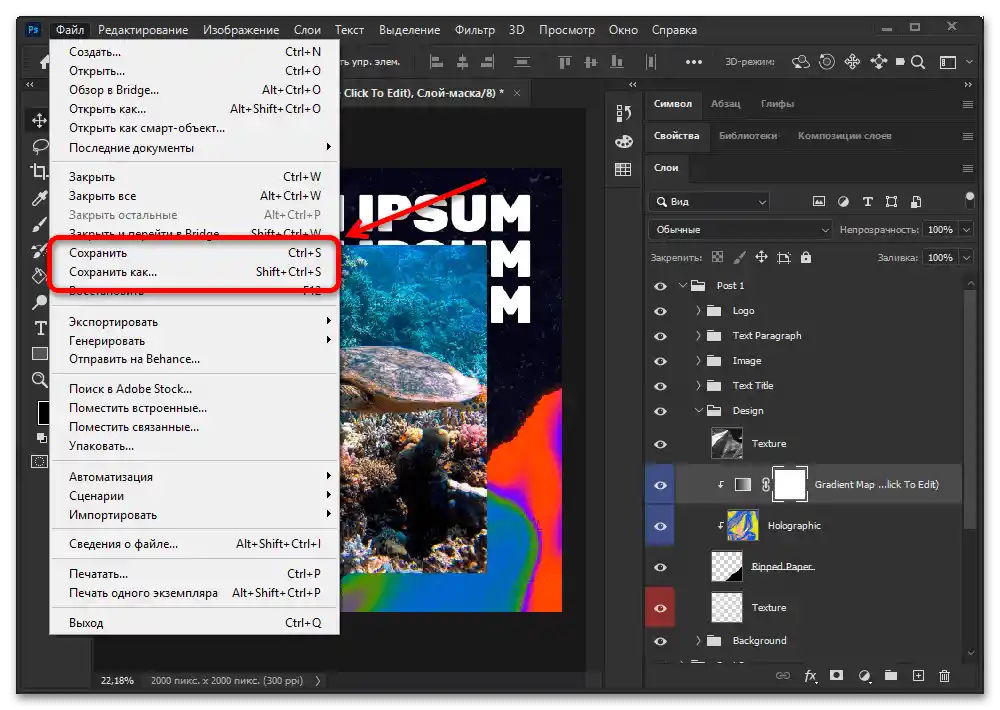Create a new layer icon
This screenshot has width=1000, height=710.
click(918, 676)
